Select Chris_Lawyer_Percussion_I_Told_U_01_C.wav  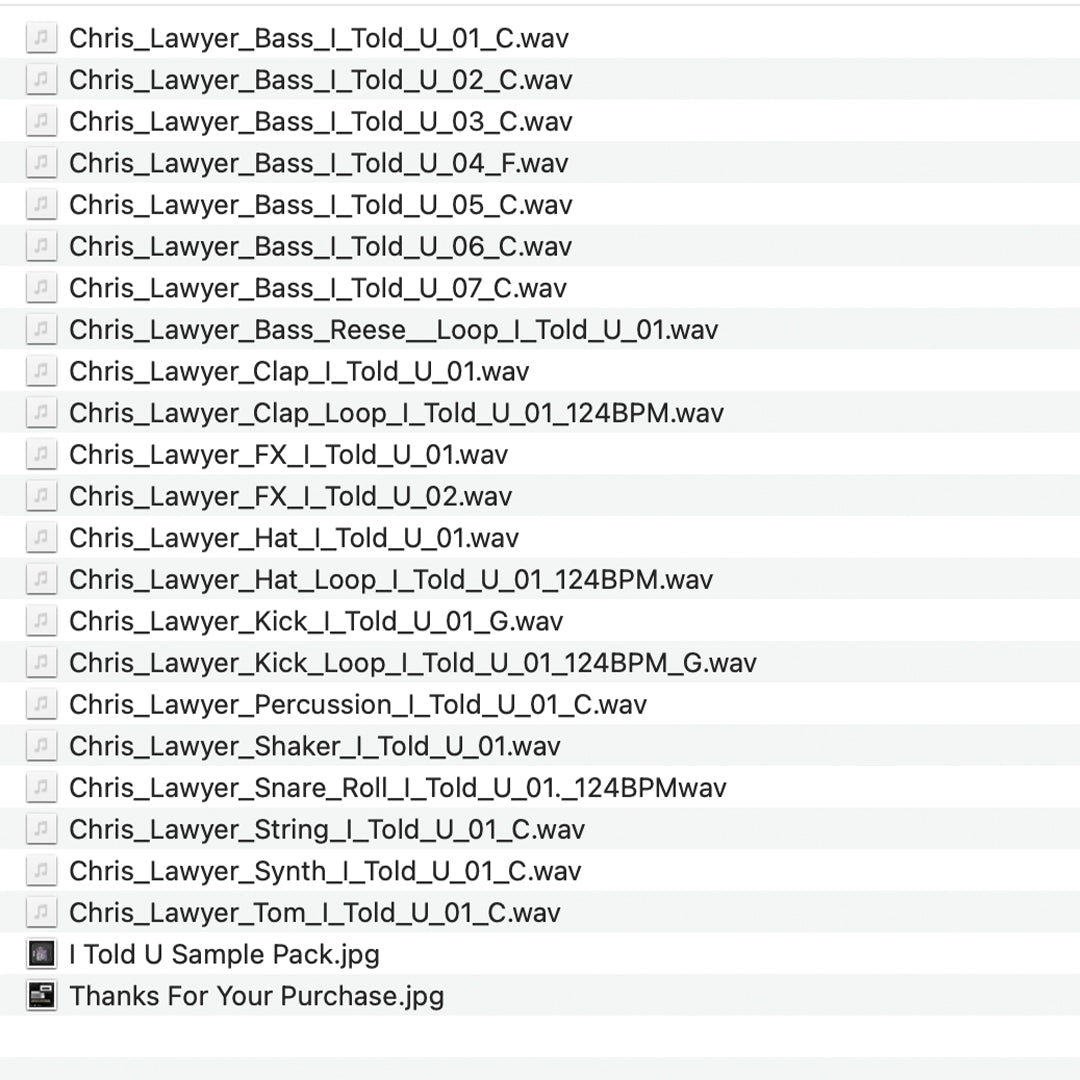pyautogui.click(x=357, y=704)
